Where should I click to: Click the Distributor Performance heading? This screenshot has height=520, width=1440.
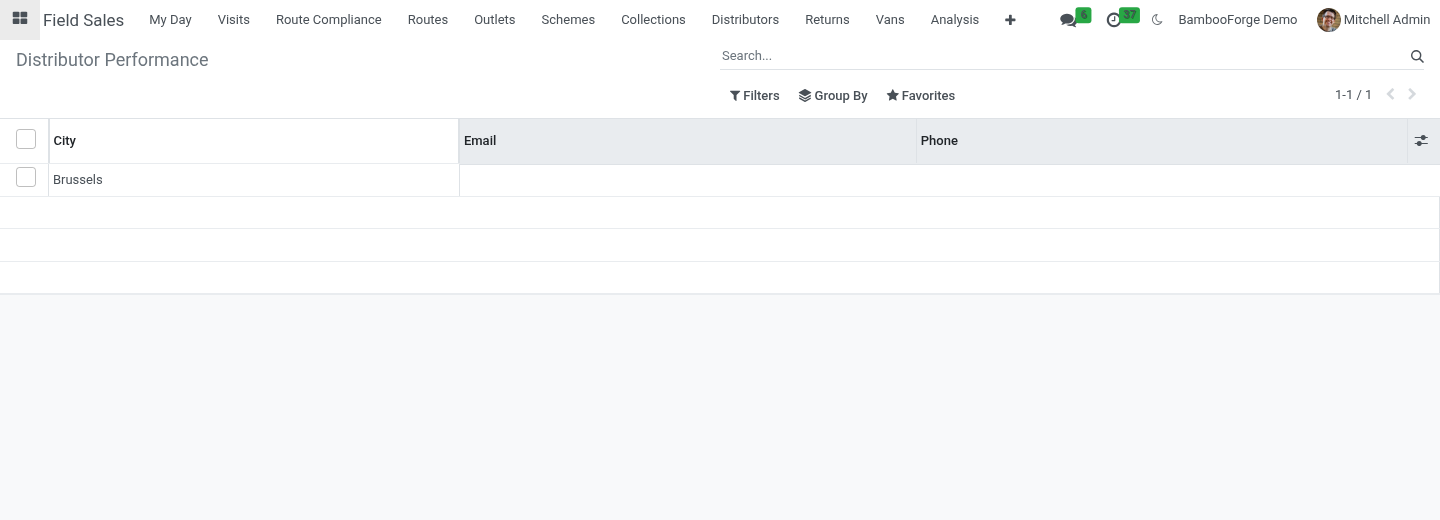[x=112, y=60]
